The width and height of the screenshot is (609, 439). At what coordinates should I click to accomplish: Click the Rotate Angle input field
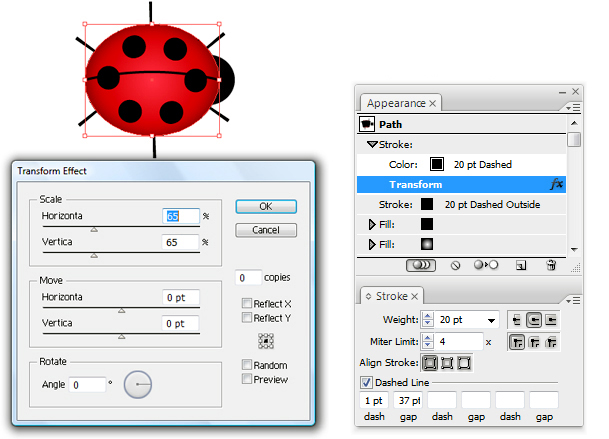(87, 385)
